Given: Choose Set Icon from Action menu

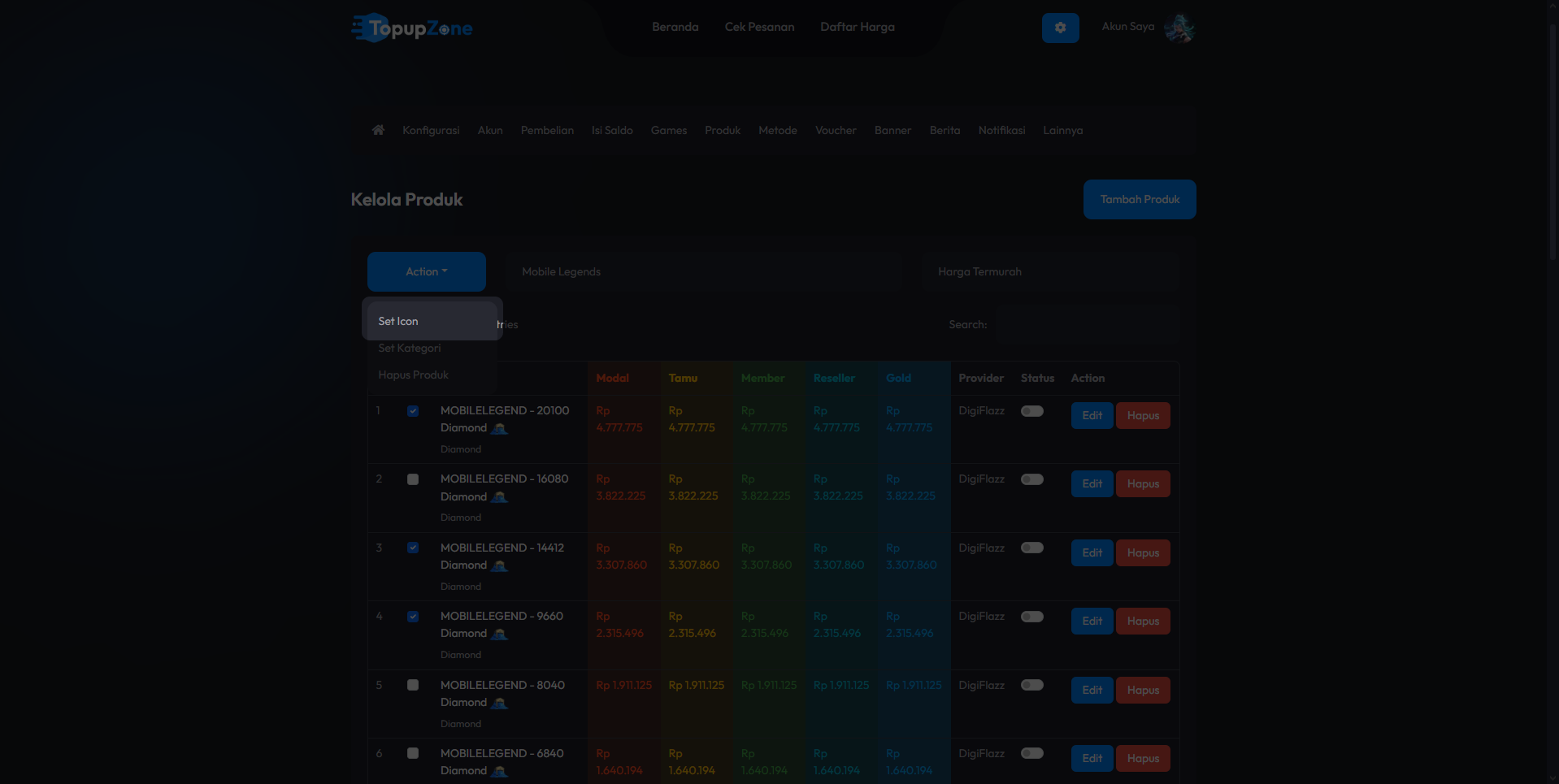Looking at the screenshot, I should coord(432,321).
